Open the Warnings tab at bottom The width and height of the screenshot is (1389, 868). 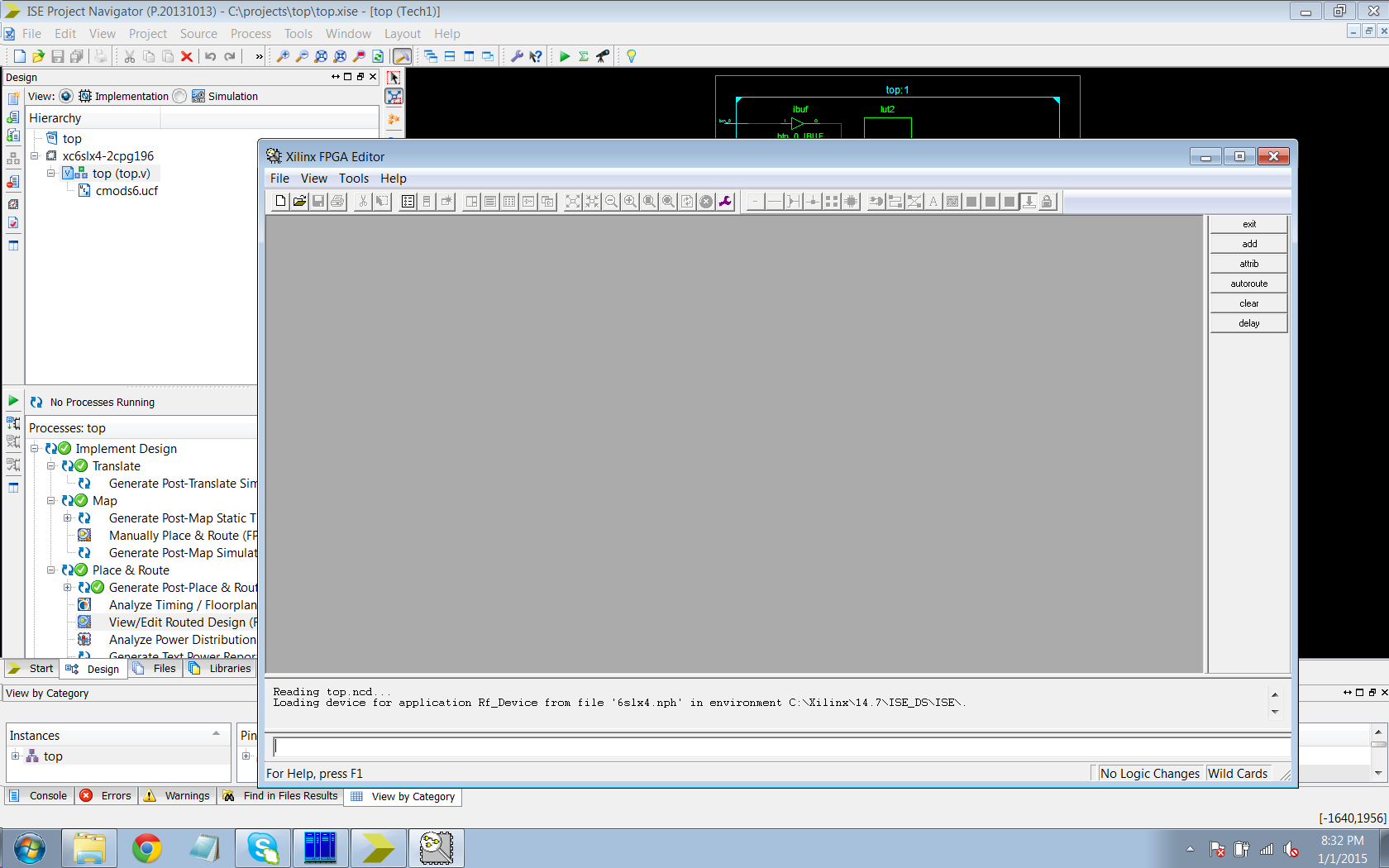pos(178,795)
